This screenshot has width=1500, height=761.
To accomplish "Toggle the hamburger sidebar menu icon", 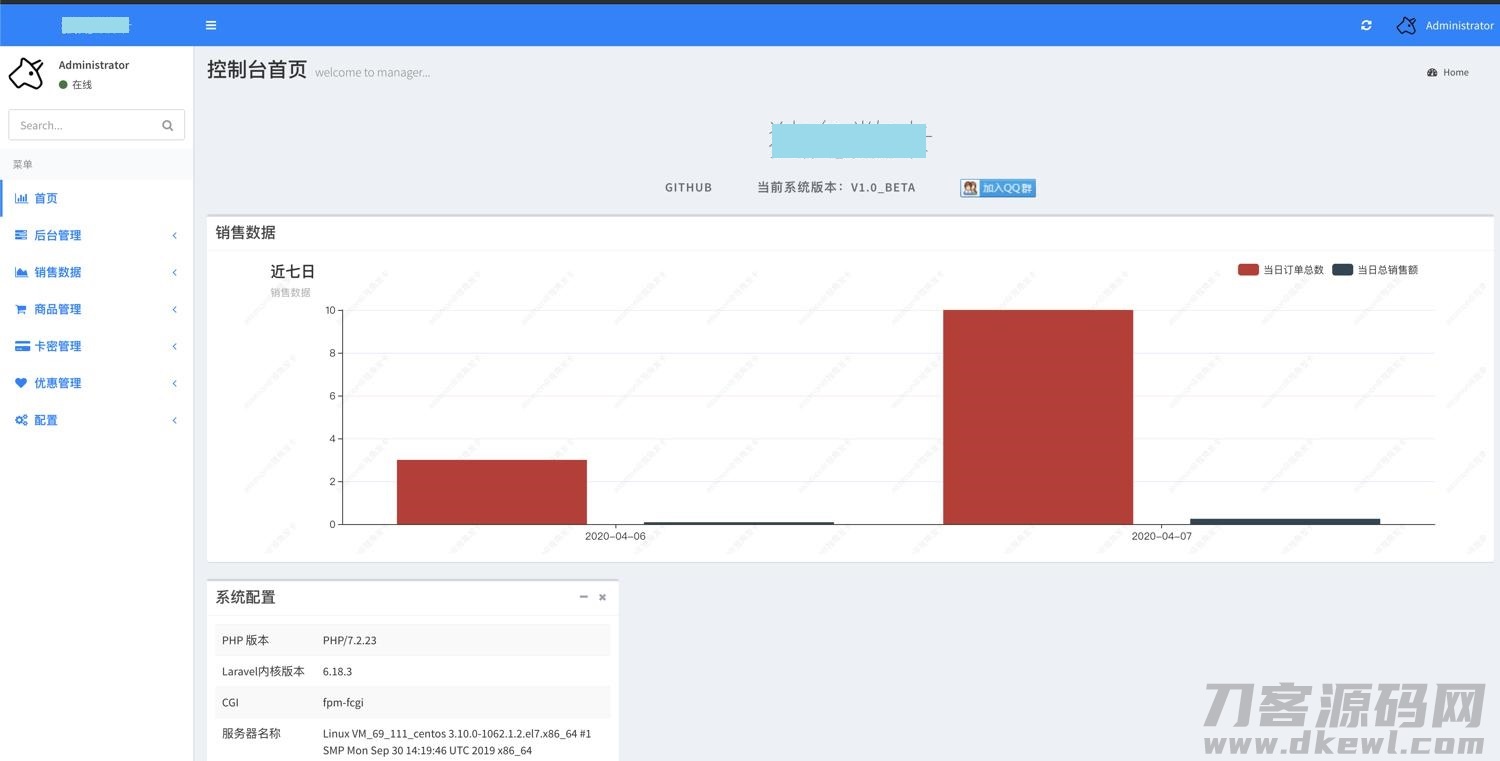I will tap(211, 25).
